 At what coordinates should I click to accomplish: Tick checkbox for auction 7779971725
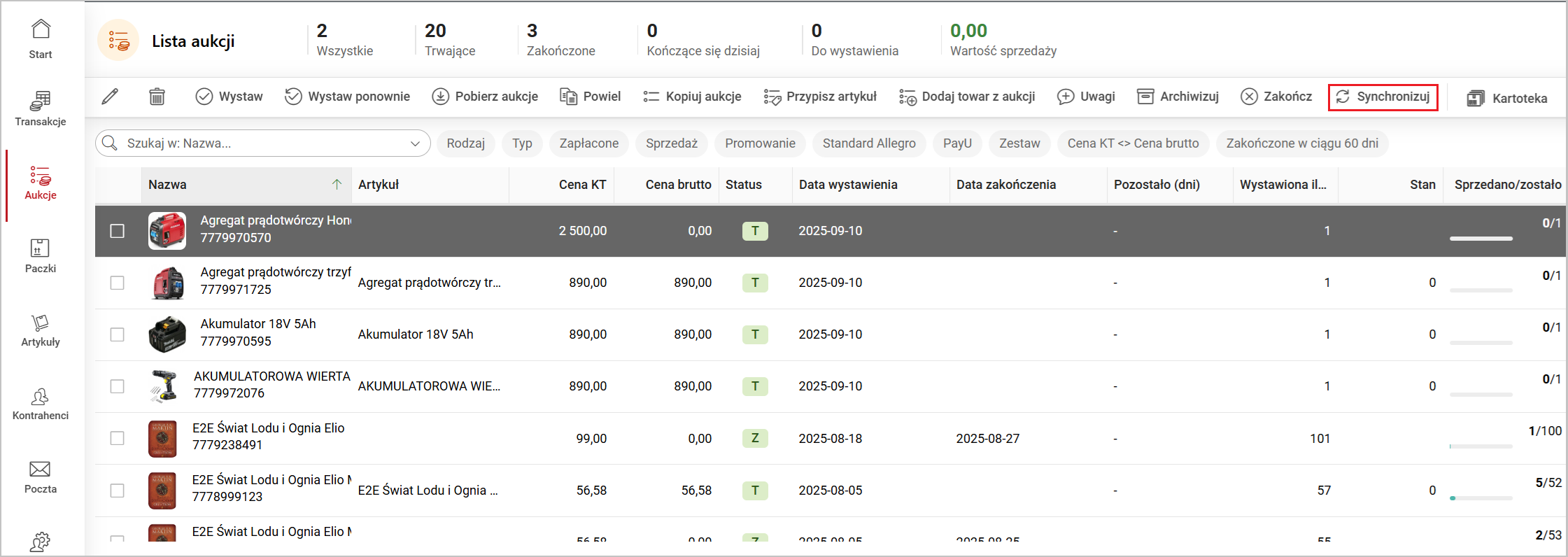click(x=118, y=283)
